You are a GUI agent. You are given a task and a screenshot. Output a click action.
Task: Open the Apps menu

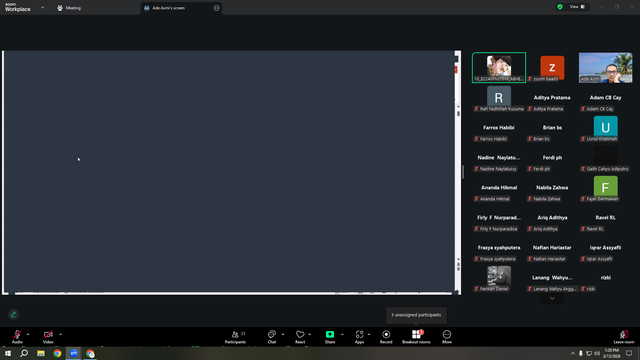tap(359, 337)
